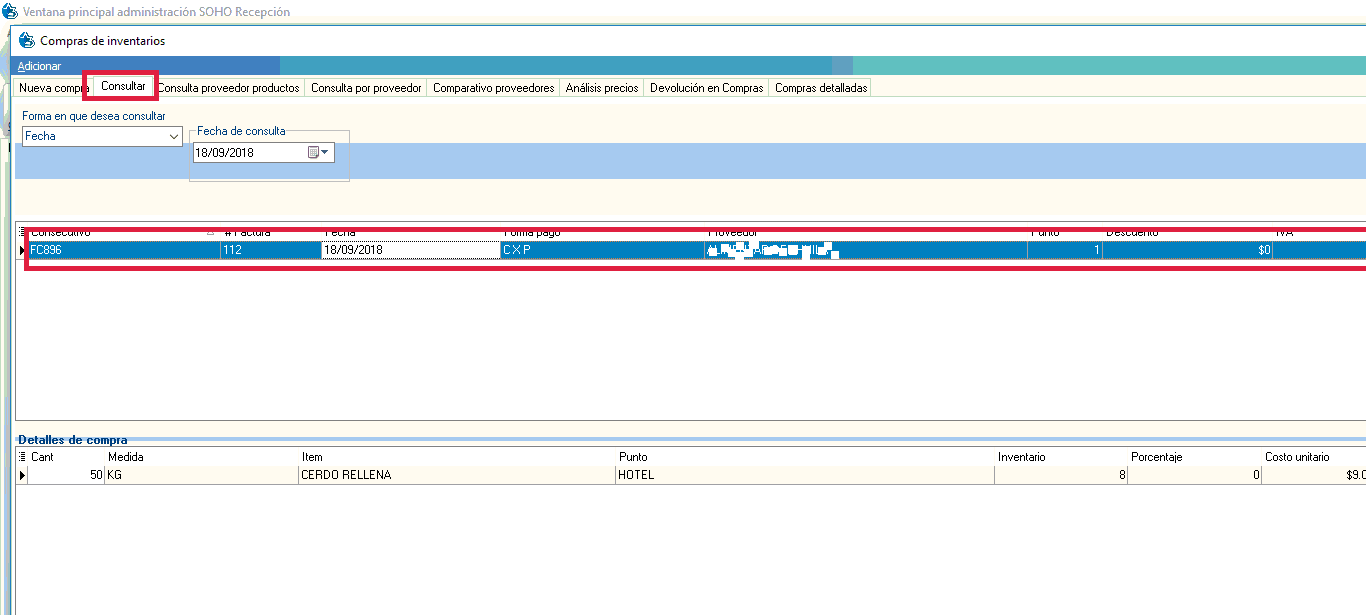Go to the Comparativo proveedores tab
This screenshot has width=1366, height=615.
tap(493, 88)
